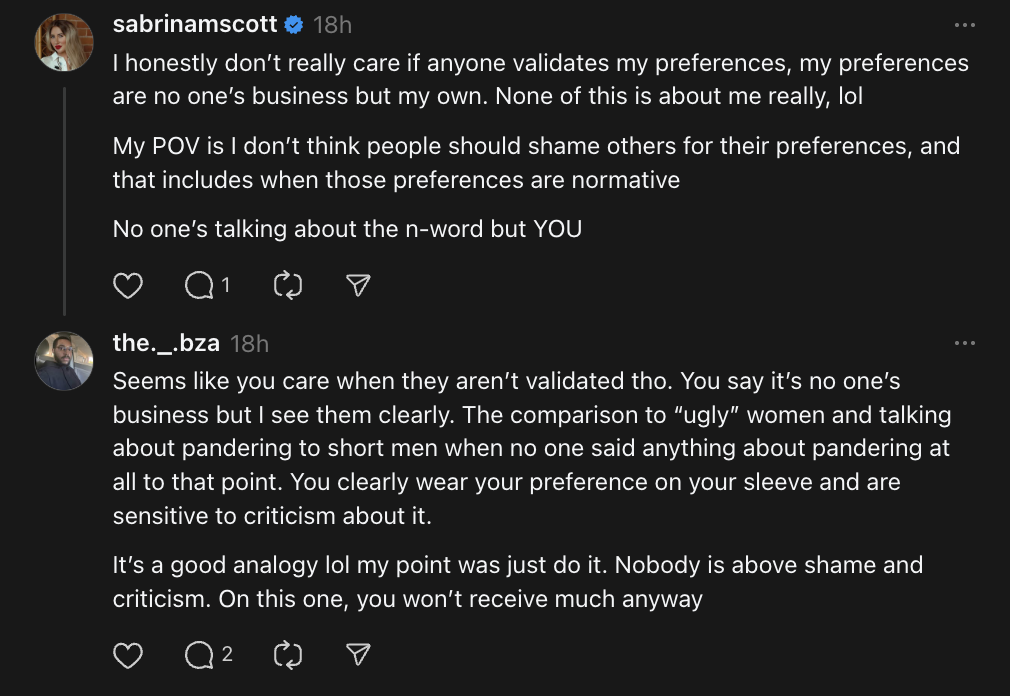Click the 18h timestamp on the._.bza's post
1010x696 pixels.
[x=249, y=343]
